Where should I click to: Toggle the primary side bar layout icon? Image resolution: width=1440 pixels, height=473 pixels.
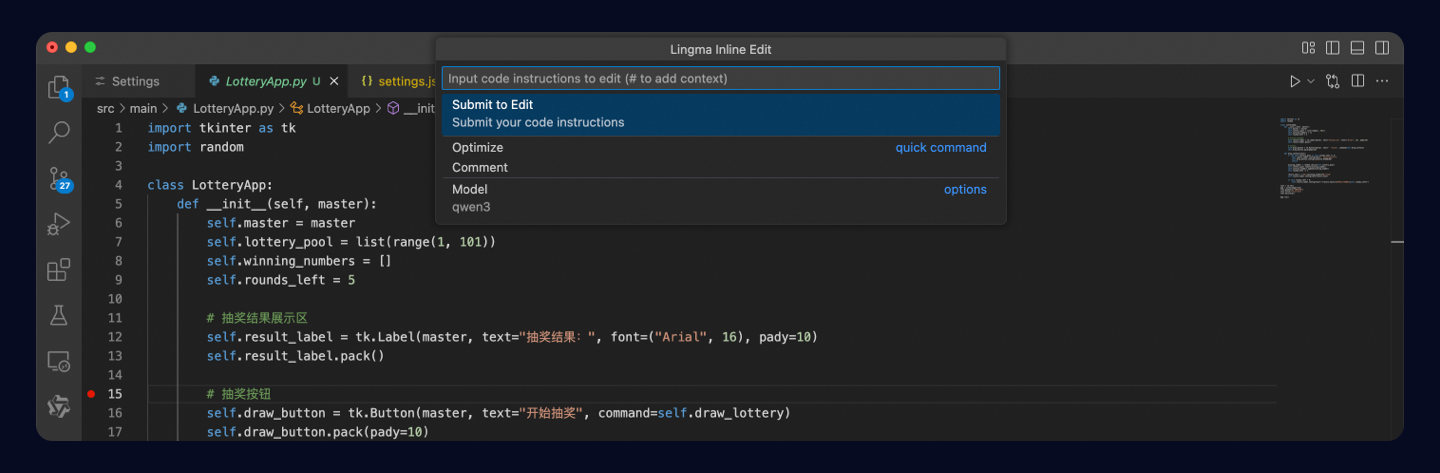[x=1333, y=48]
